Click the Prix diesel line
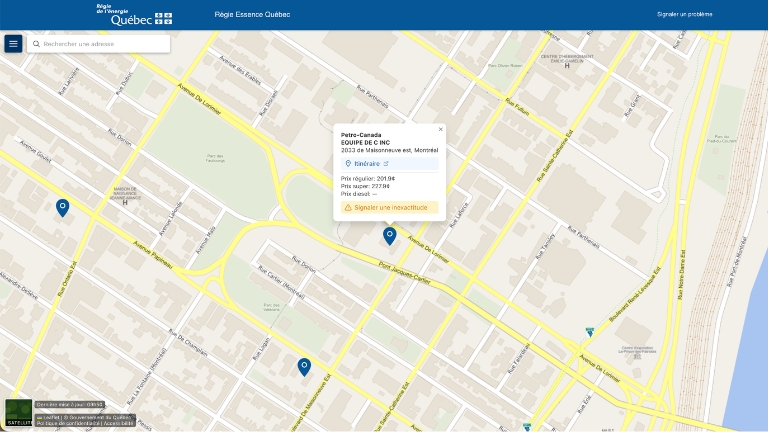Image resolution: width=768 pixels, height=432 pixels. click(359, 194)
